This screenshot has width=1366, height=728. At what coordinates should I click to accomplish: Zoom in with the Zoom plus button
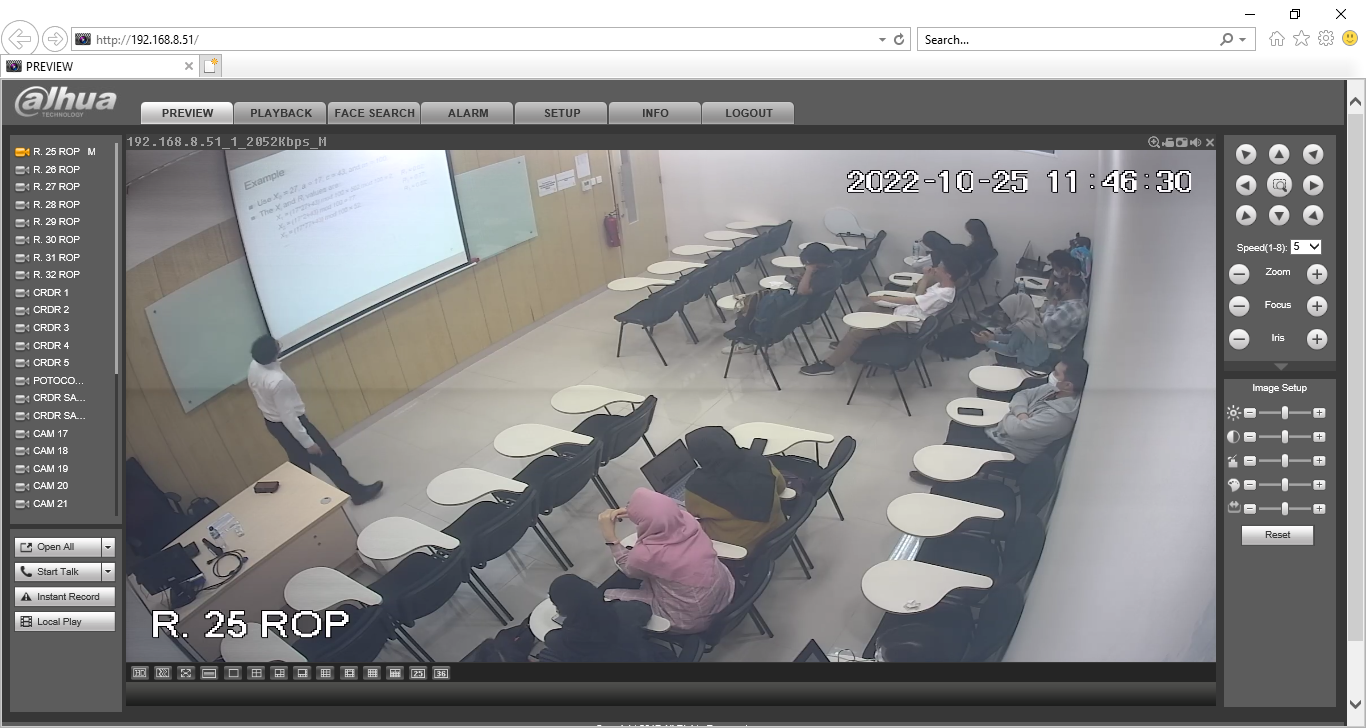pyautogui.click(x=1317, y=274)
